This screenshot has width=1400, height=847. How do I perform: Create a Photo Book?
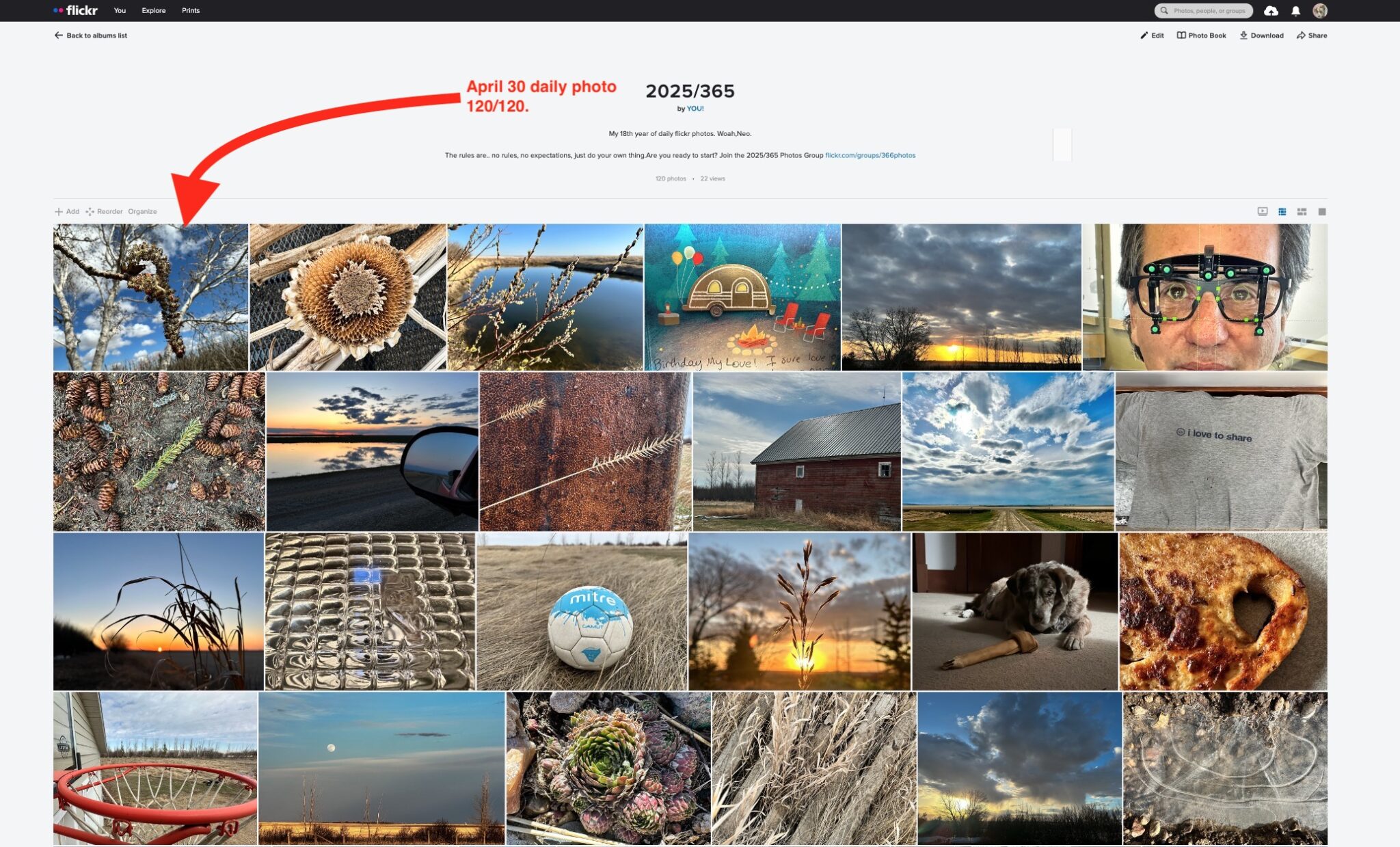(1201, 36)
